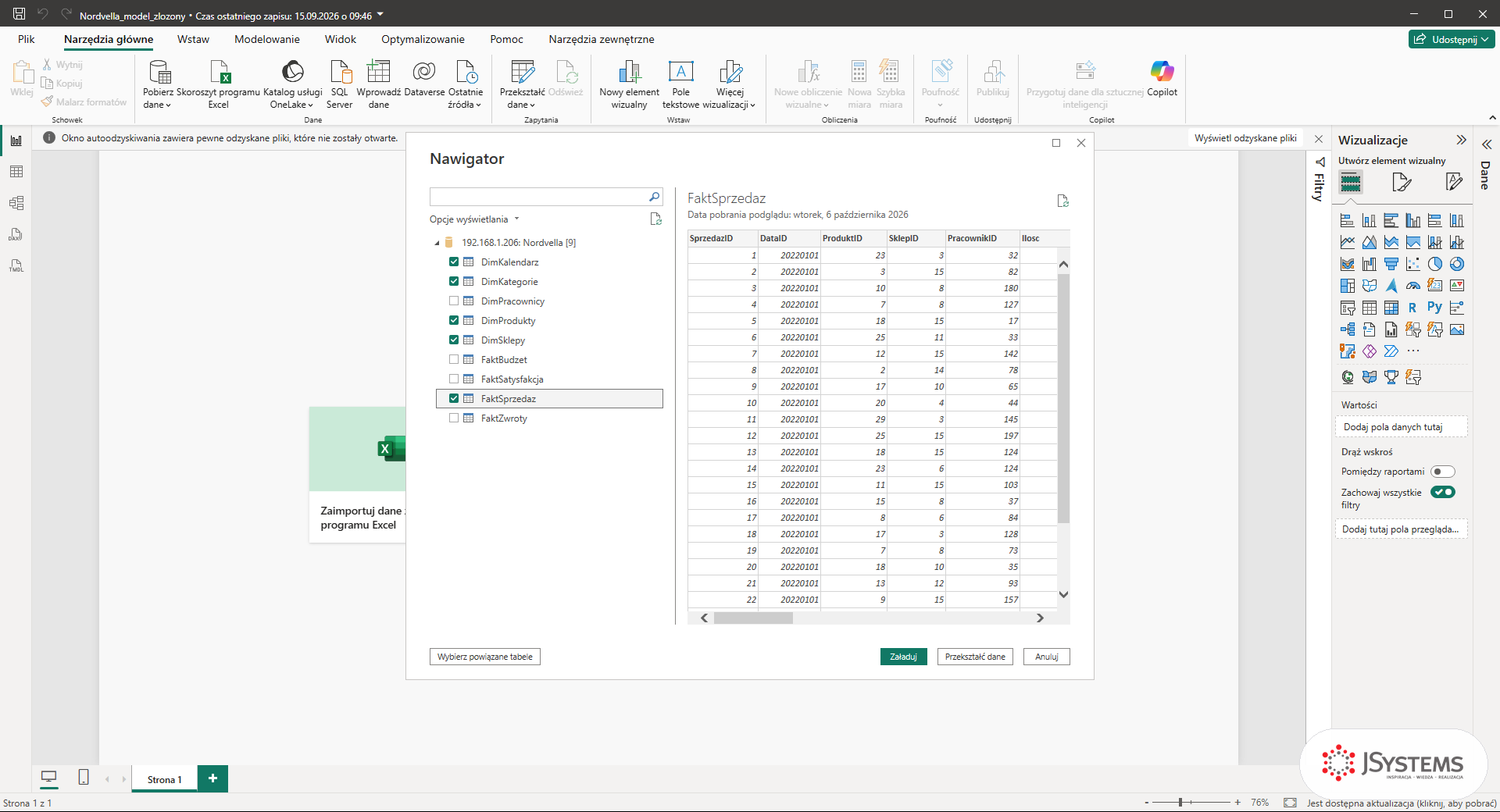Select the R script visual icon
This screenshot has height=812, width=1500.
click(x=1412, y=308)
